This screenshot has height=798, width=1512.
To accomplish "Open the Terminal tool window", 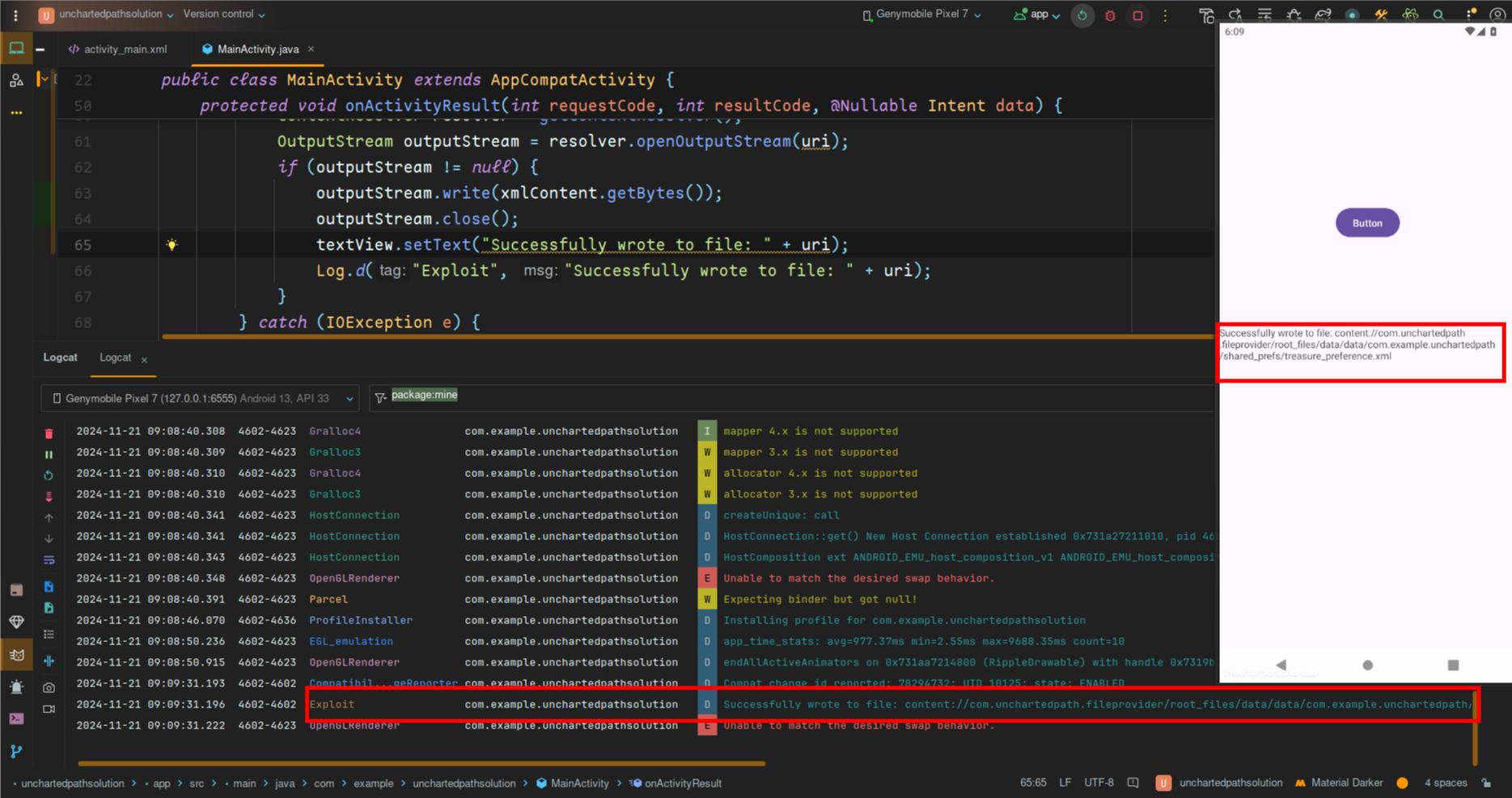I will (x=16, y=719).
